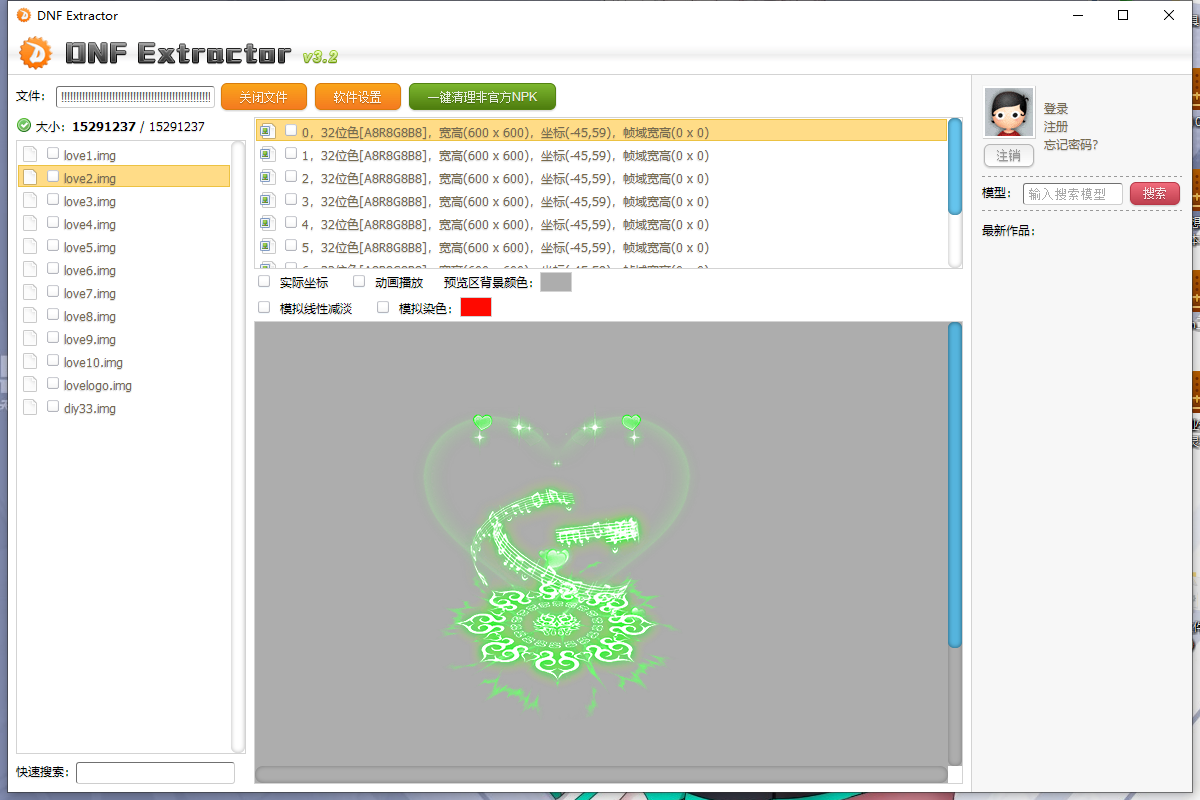1200x800 pixels.
Task: Enable the 实际坐标 checkbox
Action: (x=264, y=282)
